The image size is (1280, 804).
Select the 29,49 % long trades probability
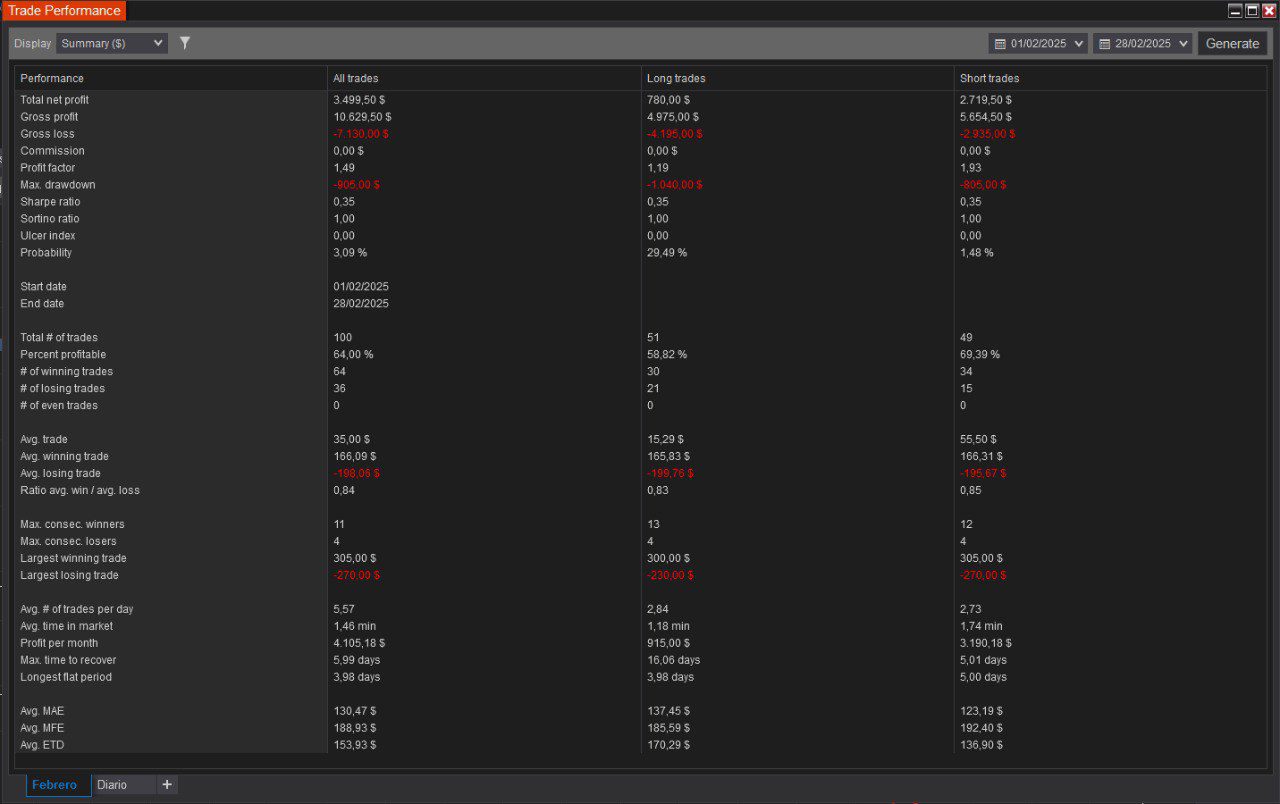[667, 253]
